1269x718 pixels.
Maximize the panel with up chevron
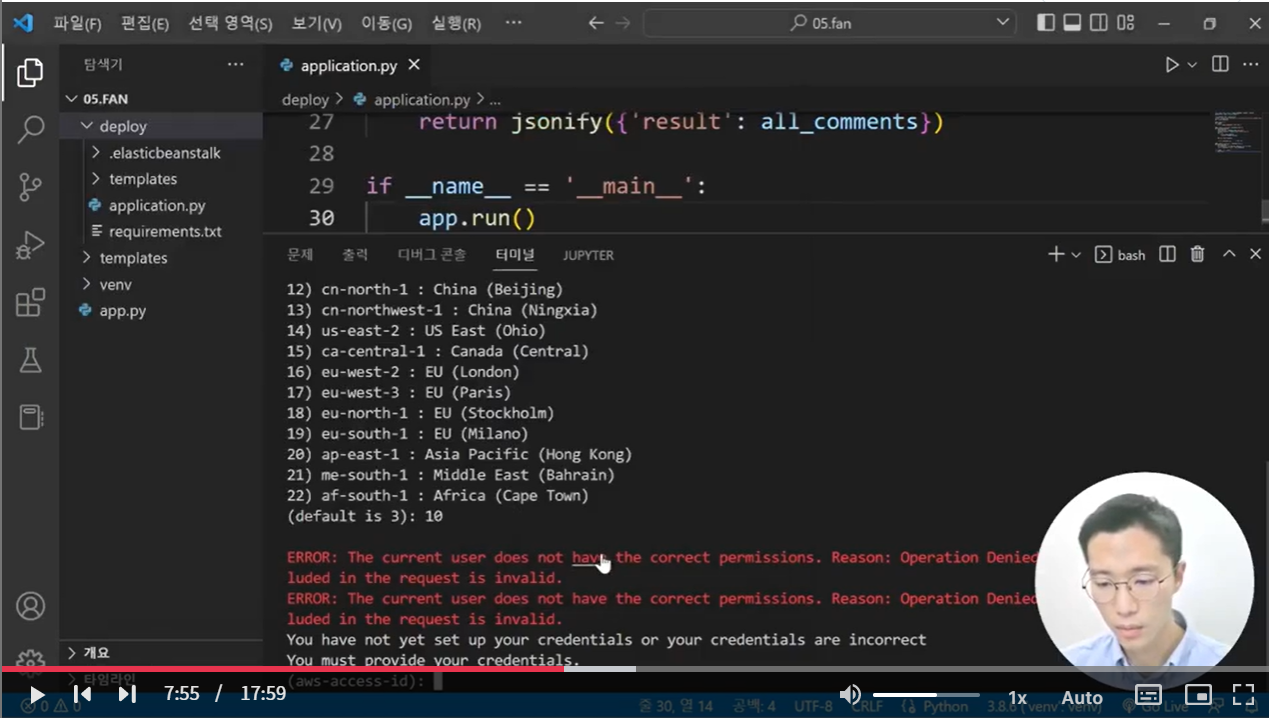(x=1230, y=254)
